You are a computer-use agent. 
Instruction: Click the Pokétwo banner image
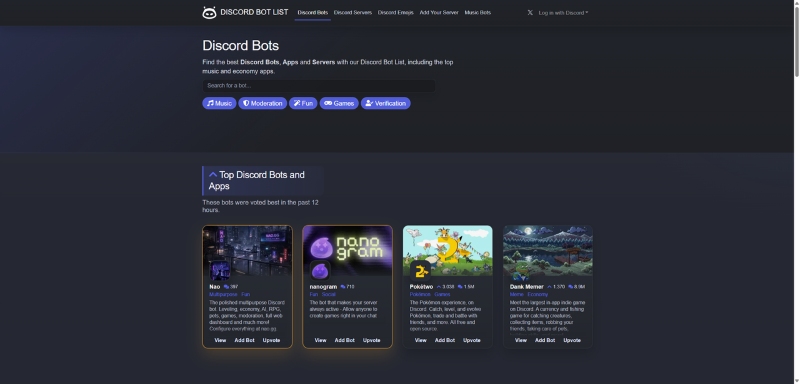(x=448, y=250)
